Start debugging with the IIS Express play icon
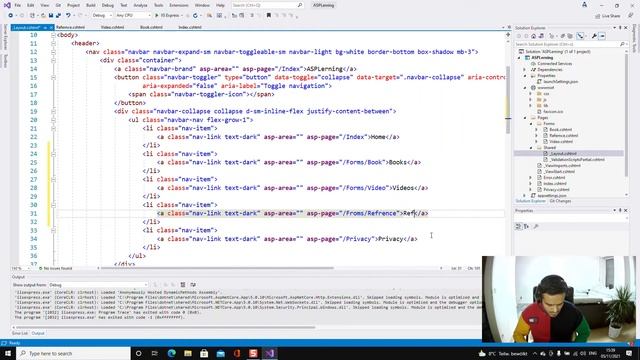Screen dimensions: 640x360 [x=156, y=16]
